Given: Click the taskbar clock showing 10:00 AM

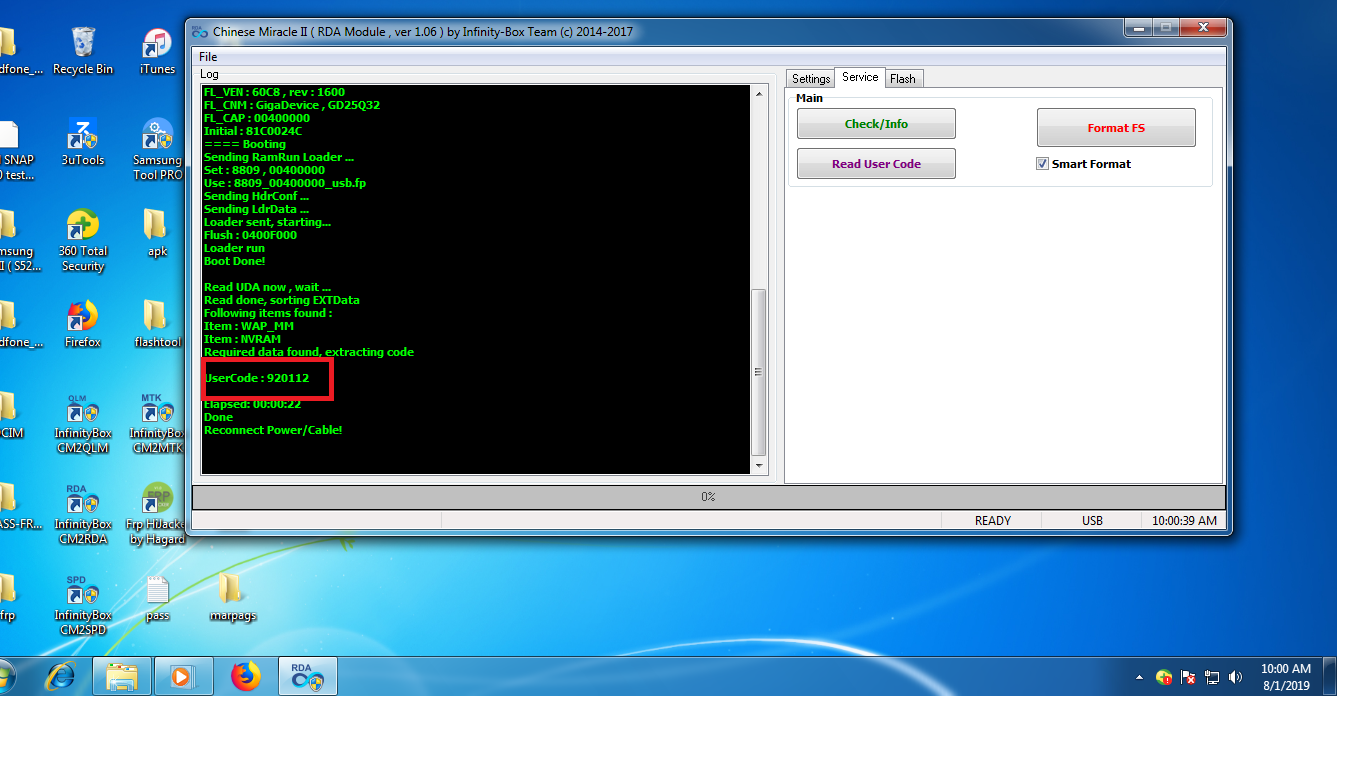Looking at the screenshot, I should 1285,677.
